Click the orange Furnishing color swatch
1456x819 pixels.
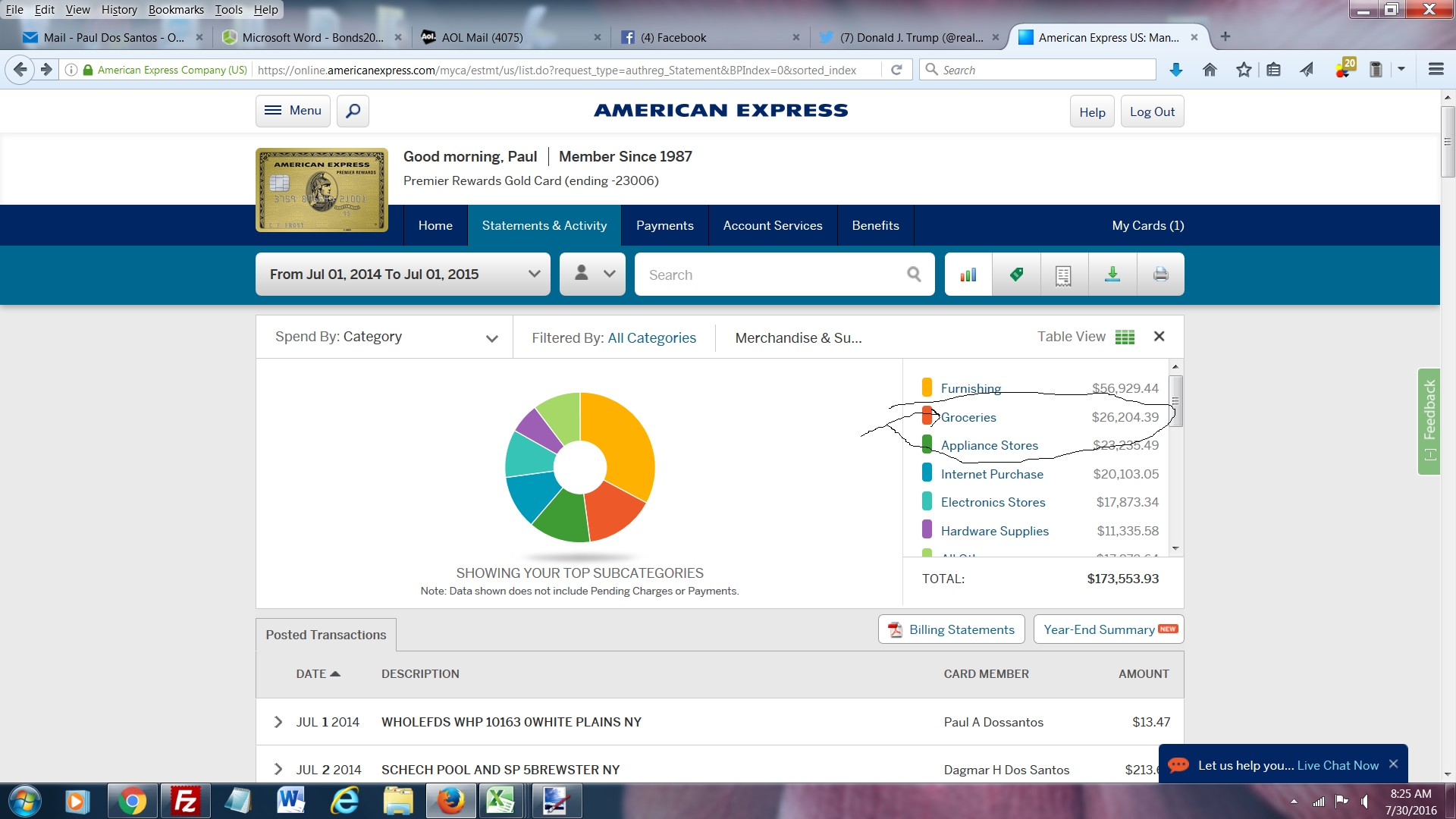click(x=927, y=388)
